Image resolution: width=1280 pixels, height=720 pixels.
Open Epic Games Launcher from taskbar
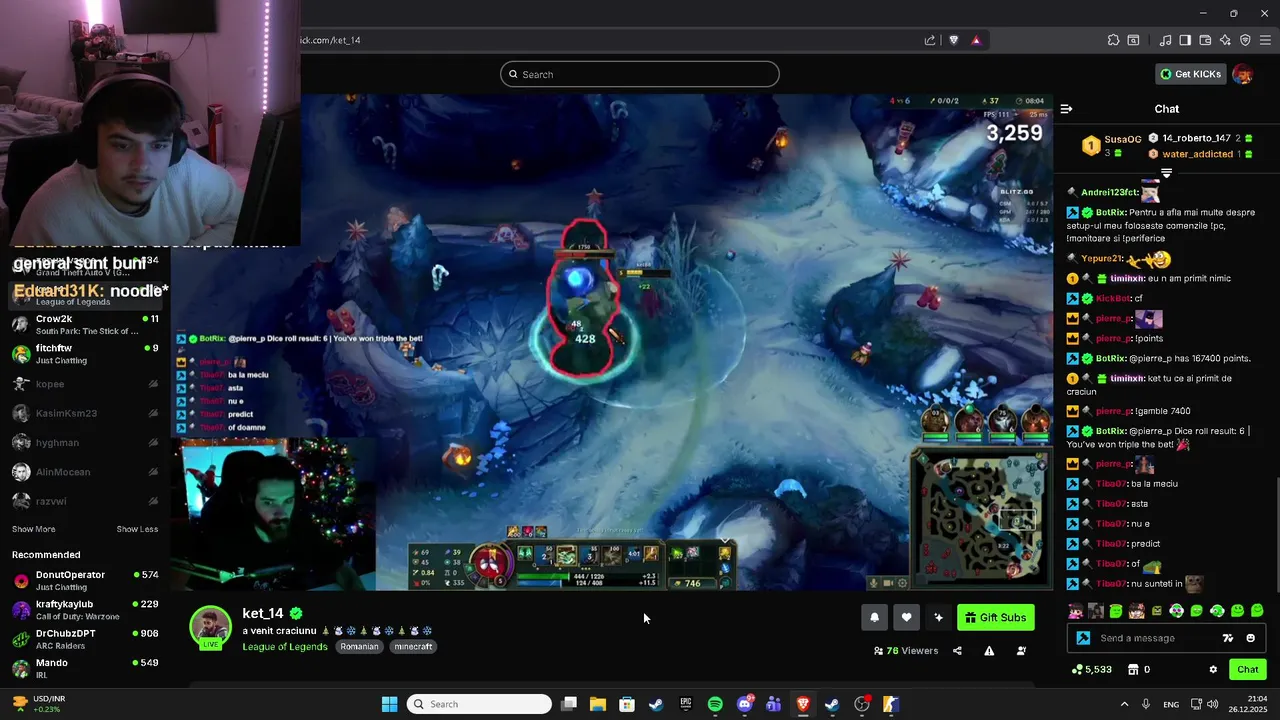pyautogui.click(x=686, y=704)
